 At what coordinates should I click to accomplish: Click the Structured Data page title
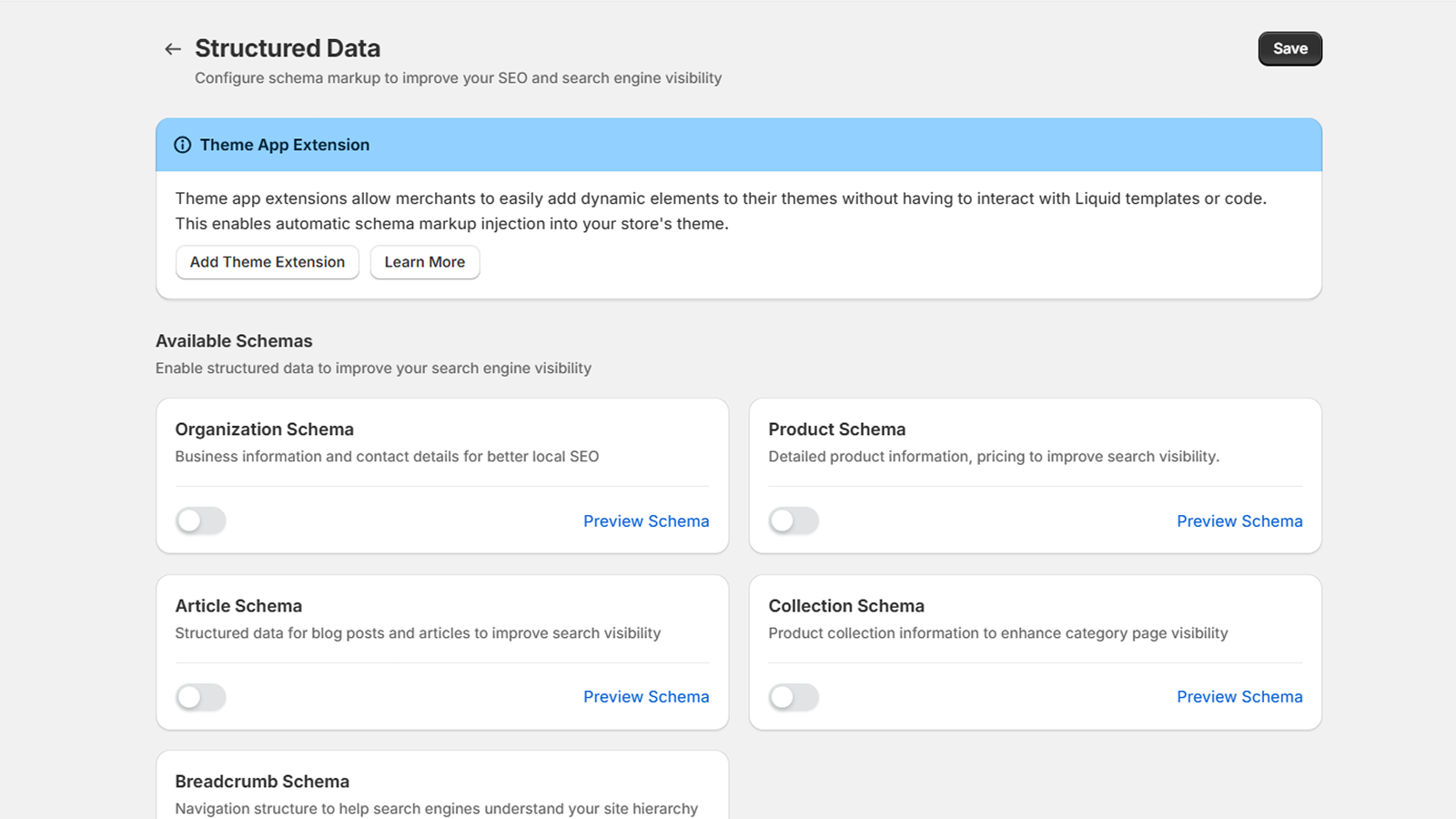point(287,48)
